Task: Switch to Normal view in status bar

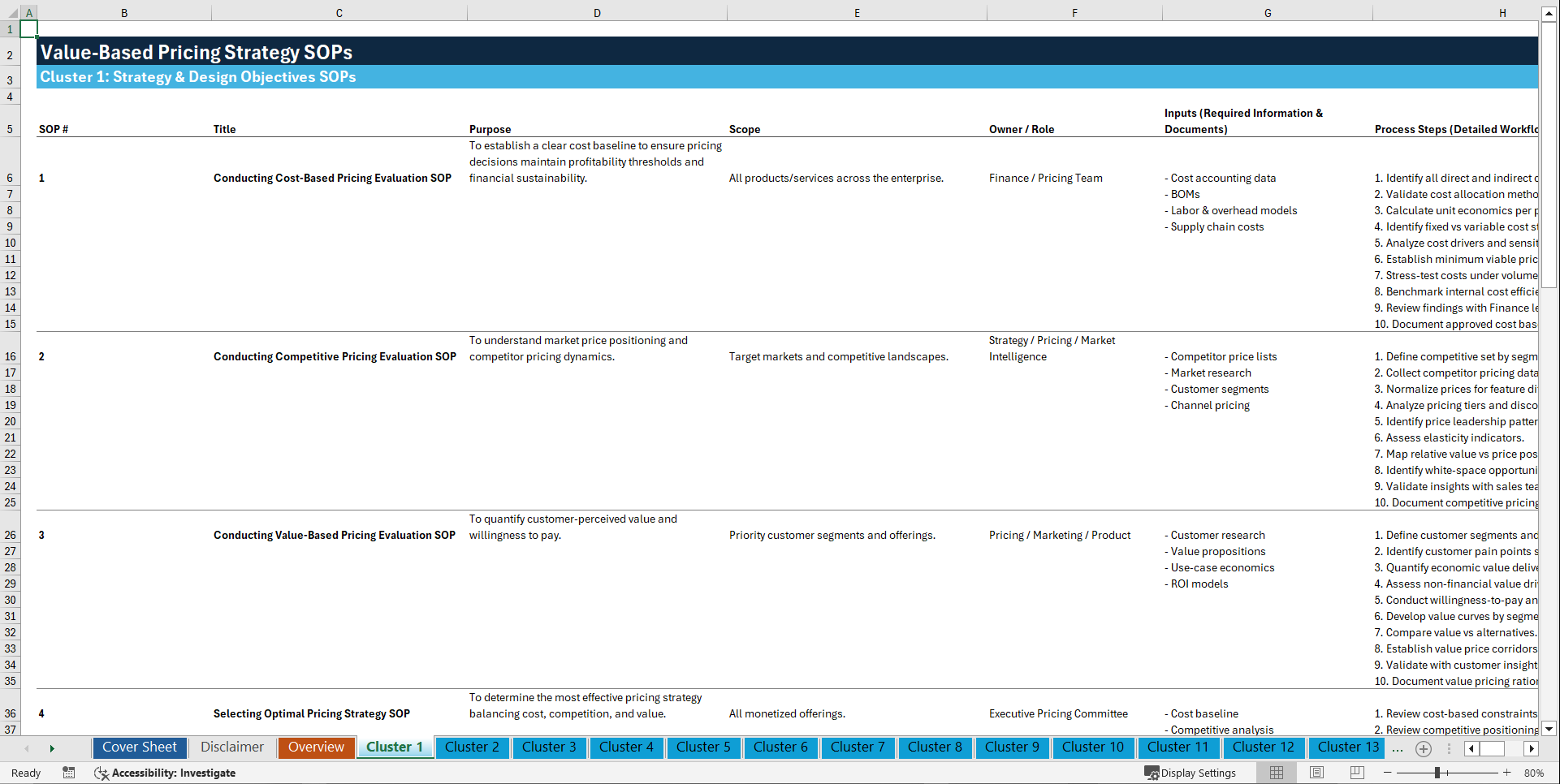Action: 1276,773
